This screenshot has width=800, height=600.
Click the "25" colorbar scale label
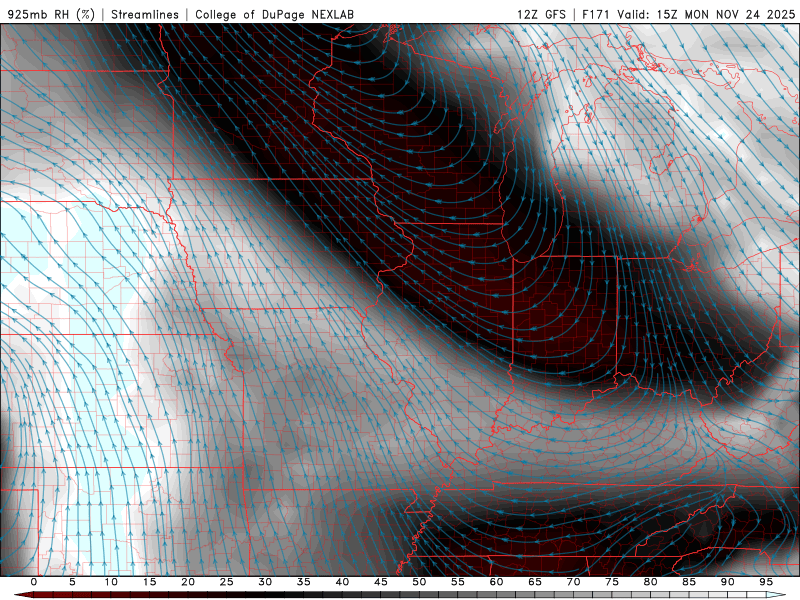point(227,582)
